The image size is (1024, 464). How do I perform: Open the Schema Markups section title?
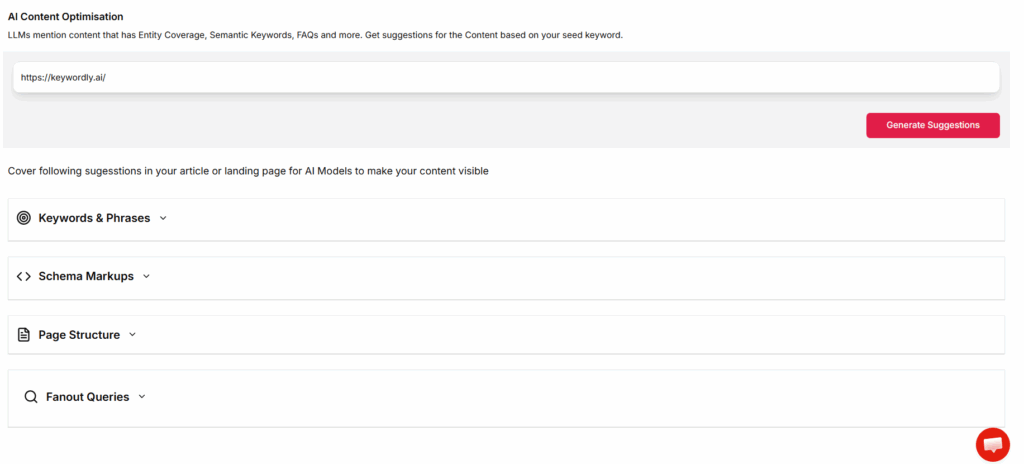(86, 277)
